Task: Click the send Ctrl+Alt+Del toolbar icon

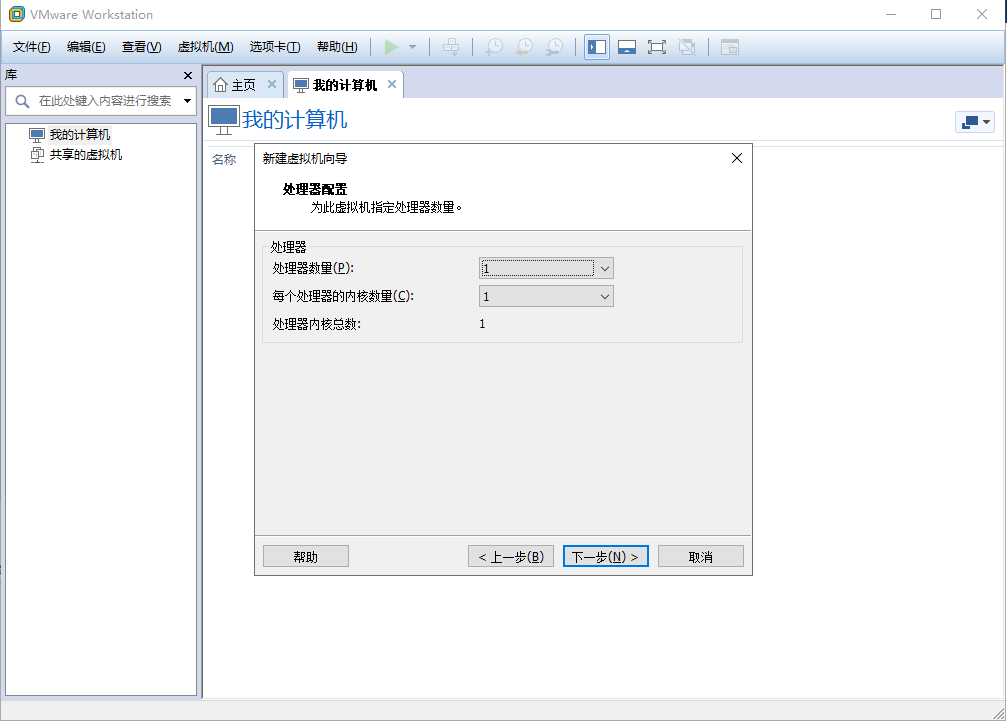Action: pyautogui.click(x=451, y=47)
